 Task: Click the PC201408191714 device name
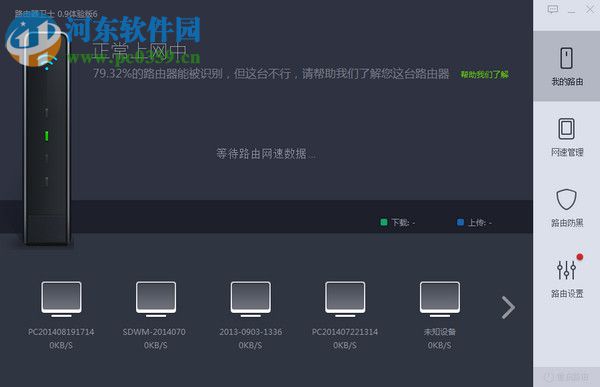click(61, 332)
